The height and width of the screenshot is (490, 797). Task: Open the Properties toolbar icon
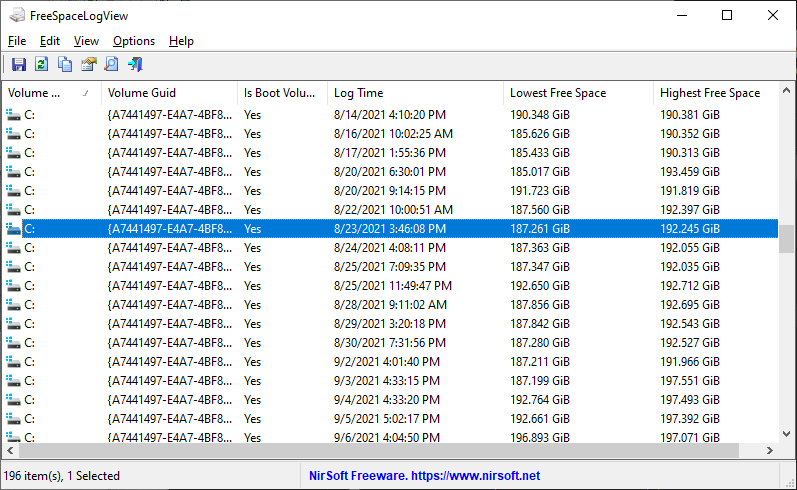(x=88, y=65)
